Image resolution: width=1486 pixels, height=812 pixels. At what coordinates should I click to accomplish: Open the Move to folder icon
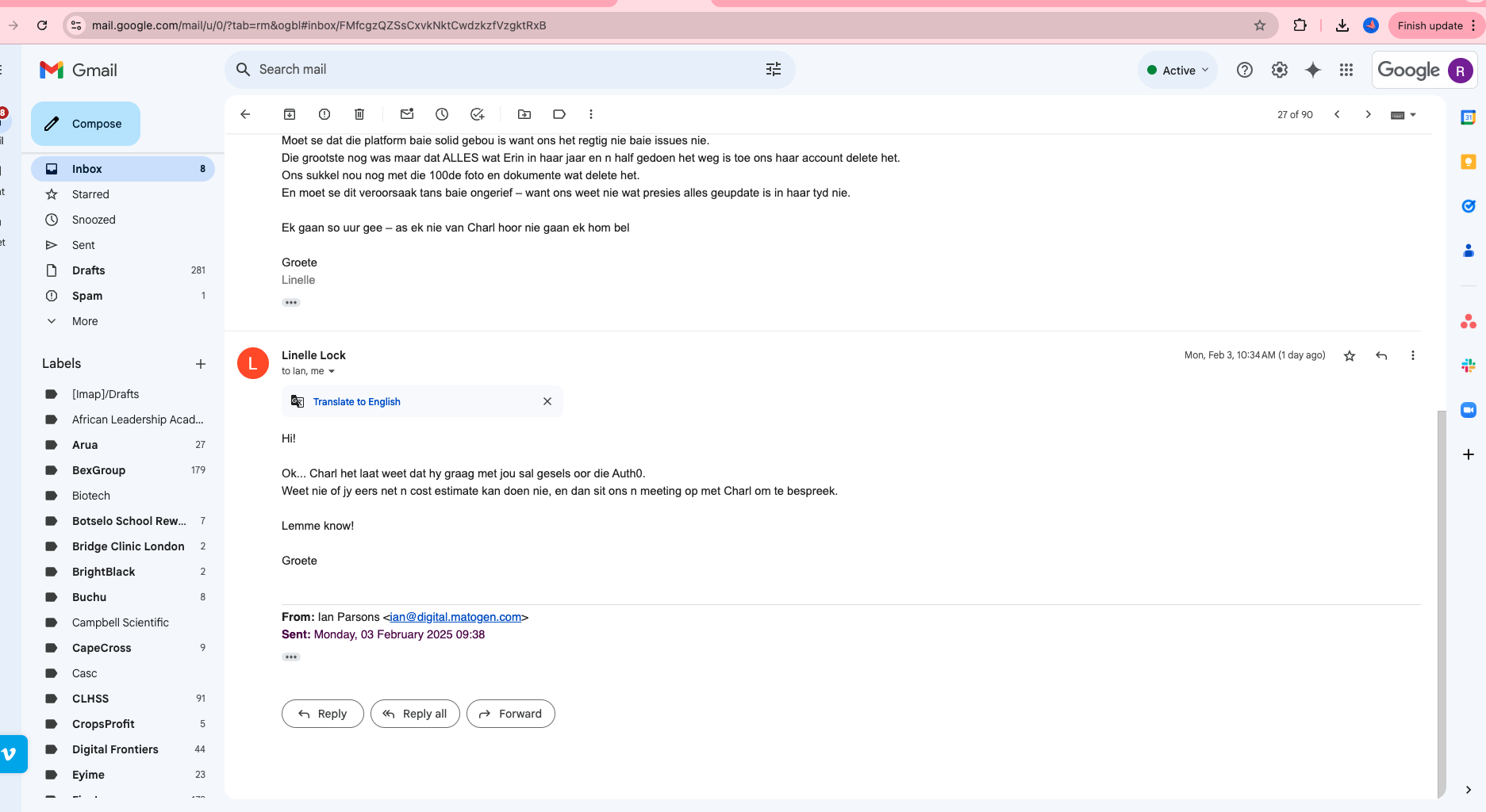pos(524,114)
